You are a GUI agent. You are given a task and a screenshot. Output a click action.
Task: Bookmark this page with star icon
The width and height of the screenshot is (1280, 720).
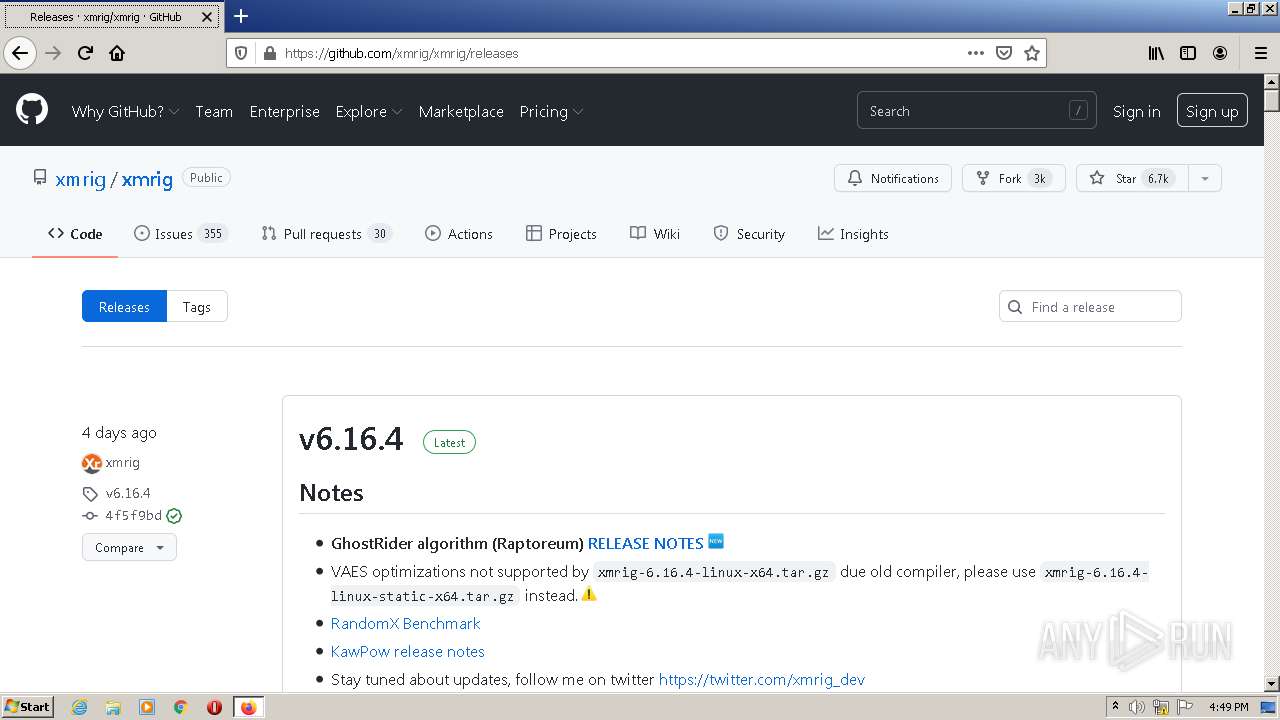[1032, 53]
